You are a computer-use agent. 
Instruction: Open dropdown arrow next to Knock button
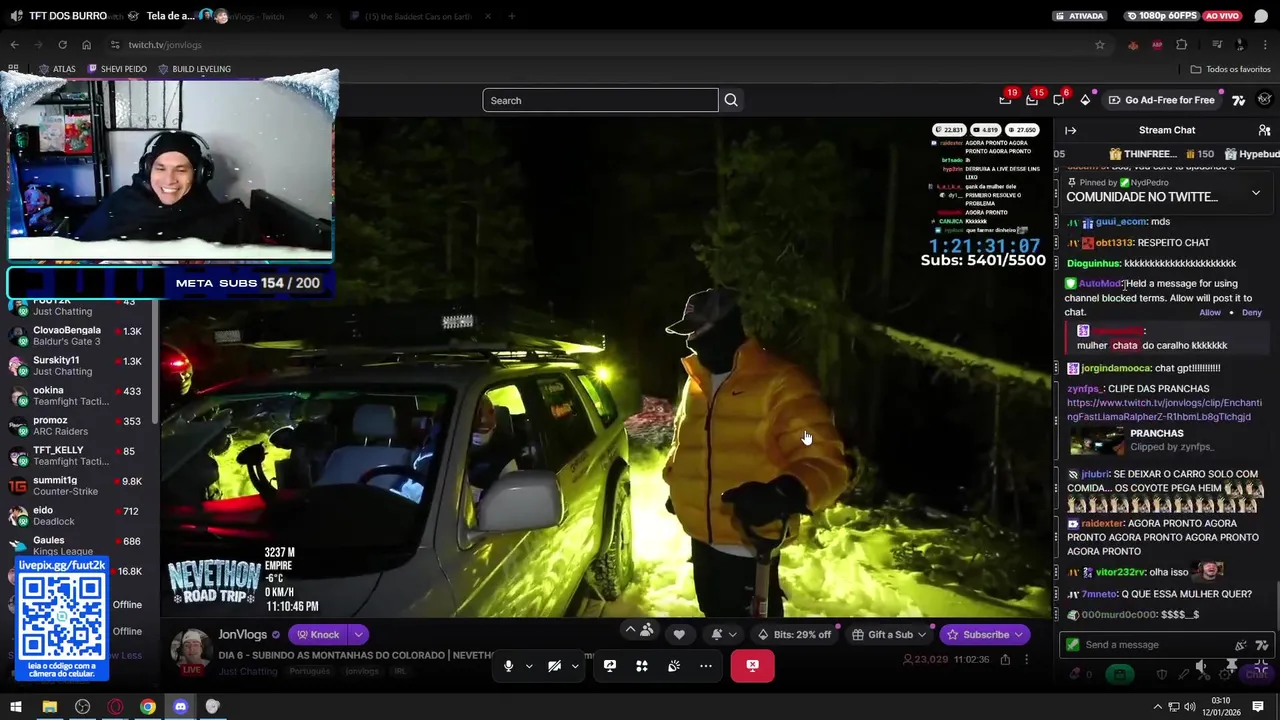(358, 634)
